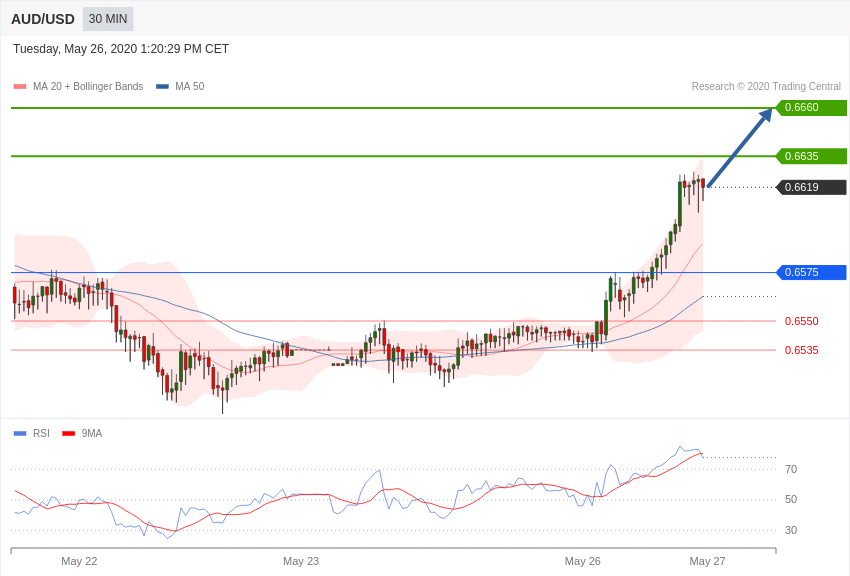Click the red 9MA legend swatch
850x576 pixels.
click(68, 433)
